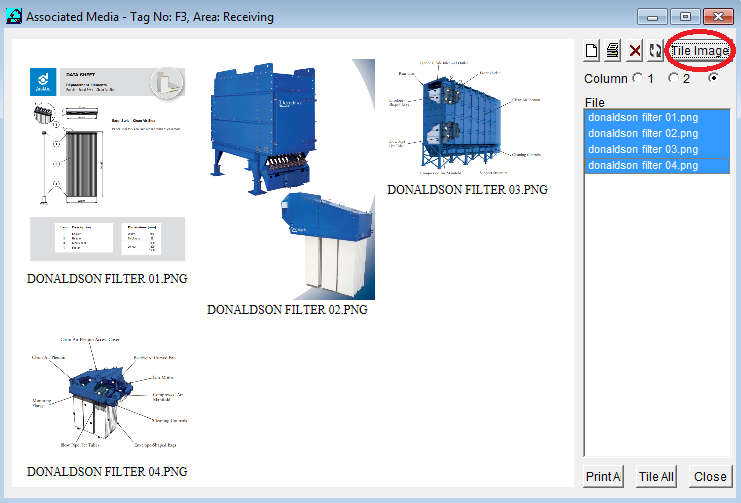The height and width of the screenshot is (503, 741).
Task: Select donaldson filter 03.png in file list
Action: (x=657, y=149)
